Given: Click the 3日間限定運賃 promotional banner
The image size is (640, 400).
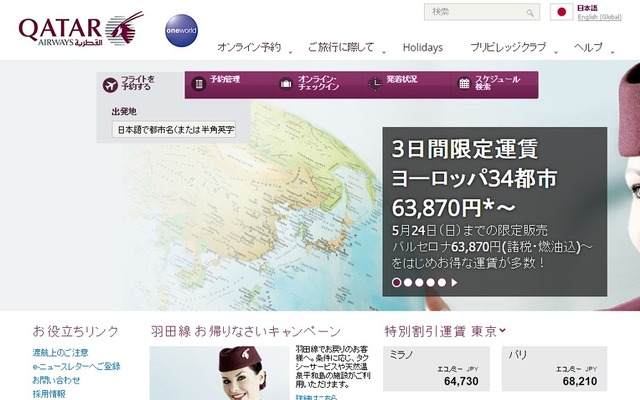Looking at the screenshot, I should (494, 211).
